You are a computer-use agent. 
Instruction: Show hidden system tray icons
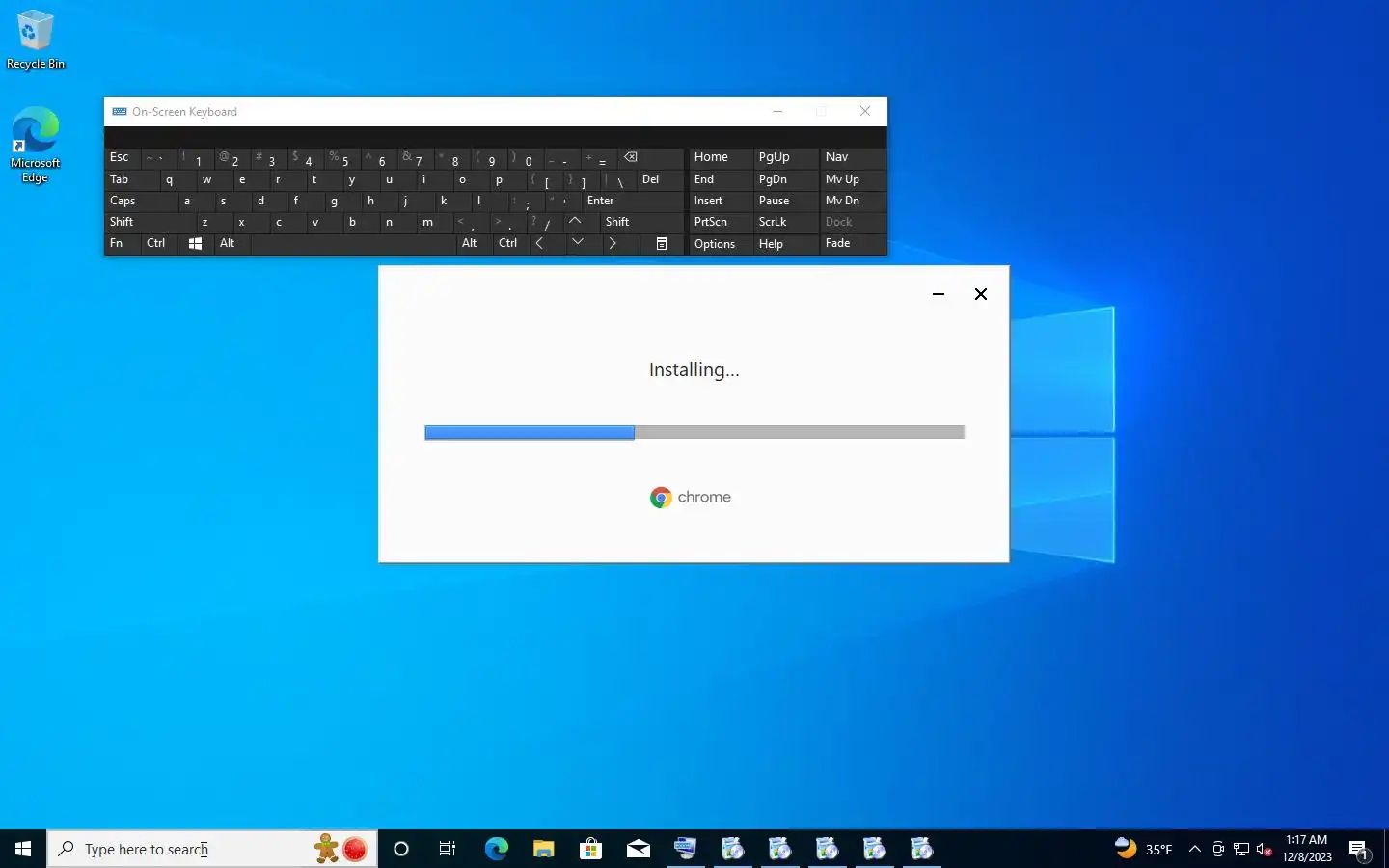1195,849
